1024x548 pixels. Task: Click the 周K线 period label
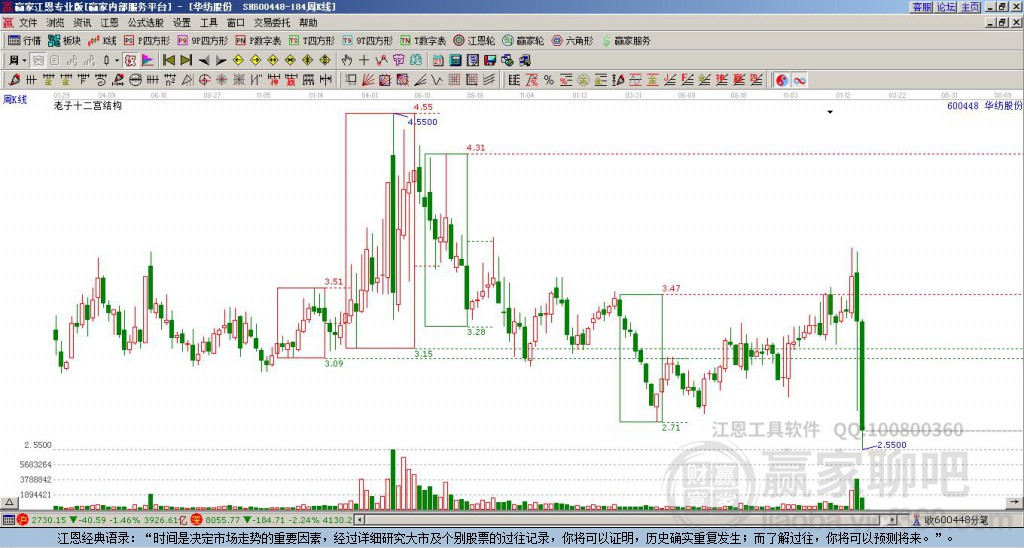pyautogui.click(x=15, y=99)
